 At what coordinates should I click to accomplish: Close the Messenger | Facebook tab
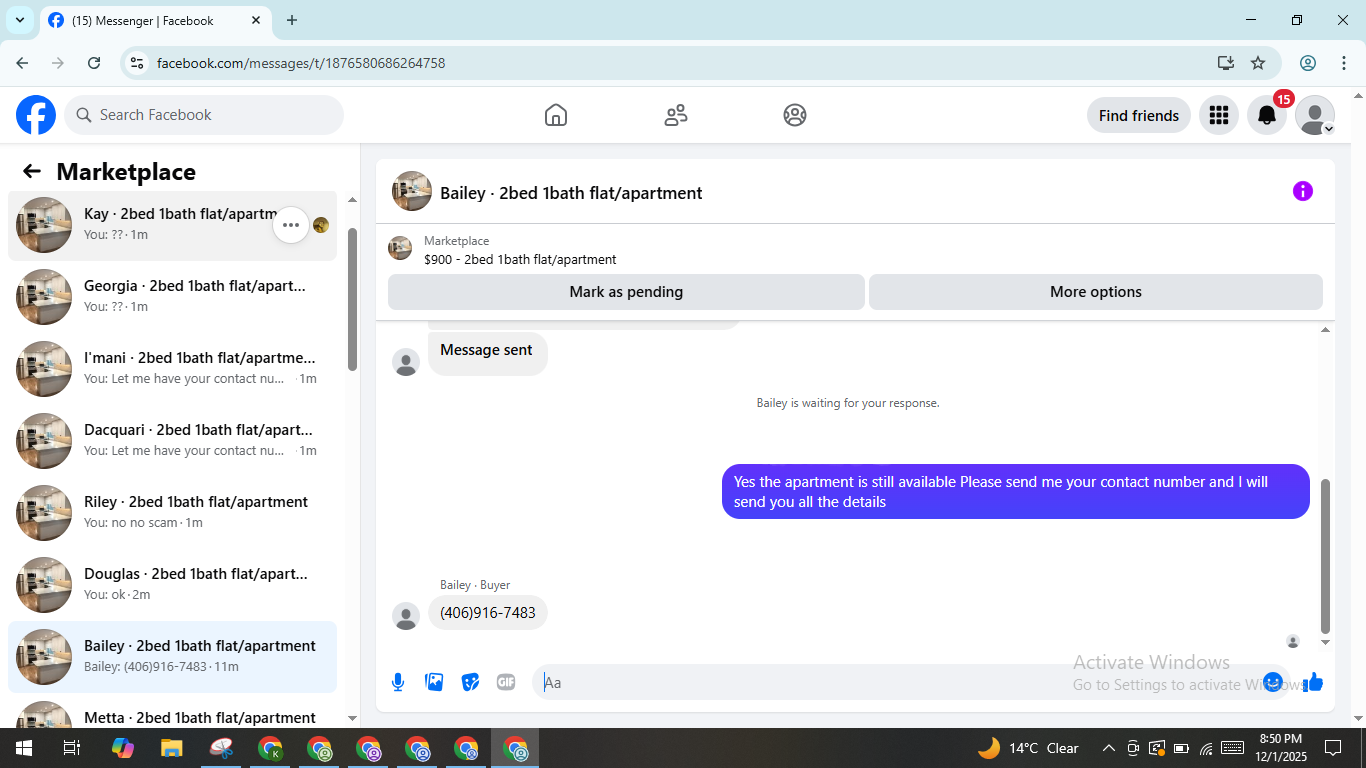tap(256, 20)
